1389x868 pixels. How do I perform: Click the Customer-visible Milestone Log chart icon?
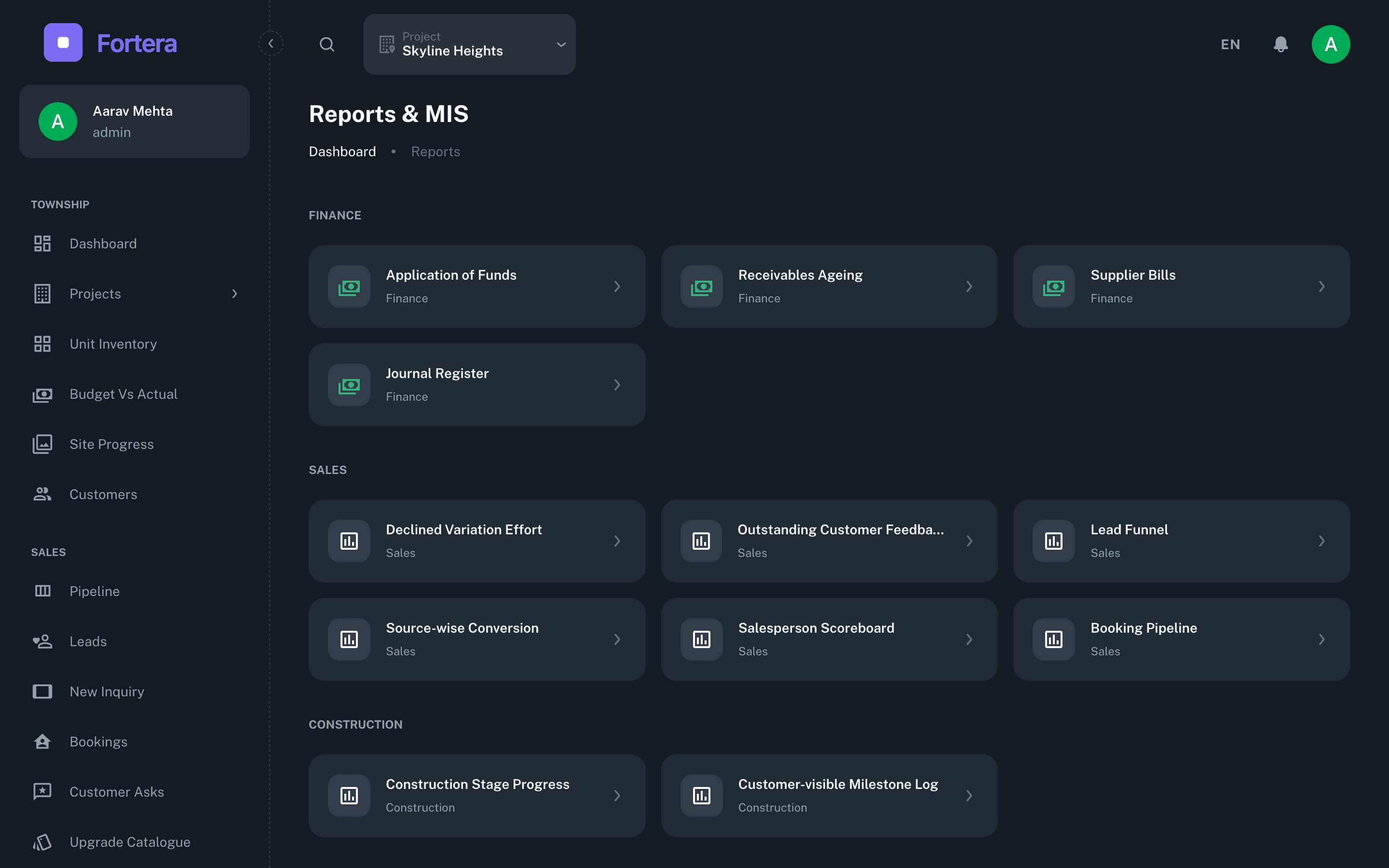pyautogui.click(x=701, y=795)
